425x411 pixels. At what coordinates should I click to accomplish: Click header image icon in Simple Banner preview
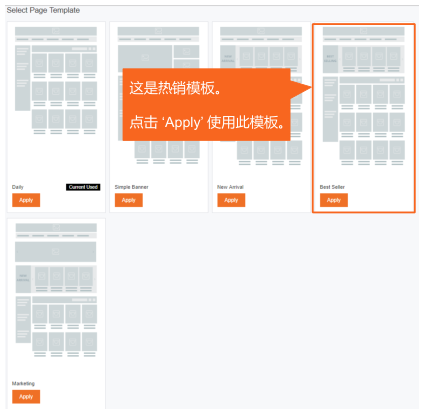[158, 31]
